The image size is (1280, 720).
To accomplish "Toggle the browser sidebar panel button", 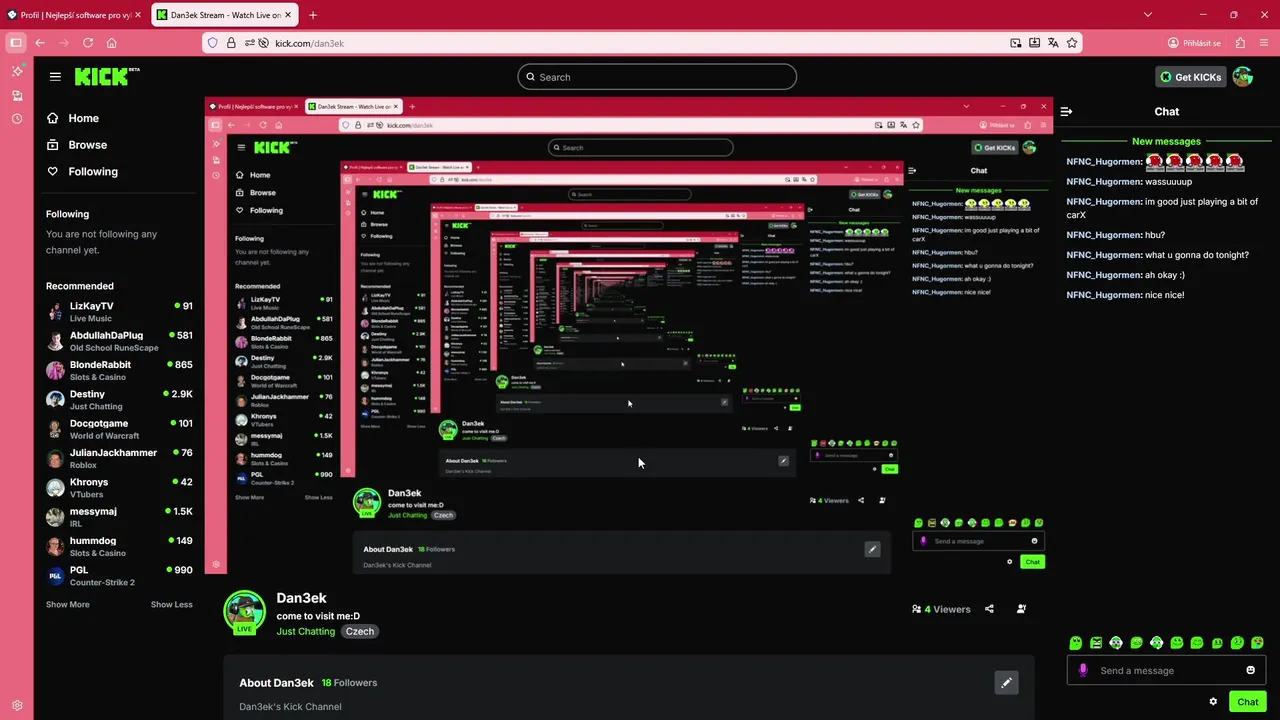I will [15, 43].
